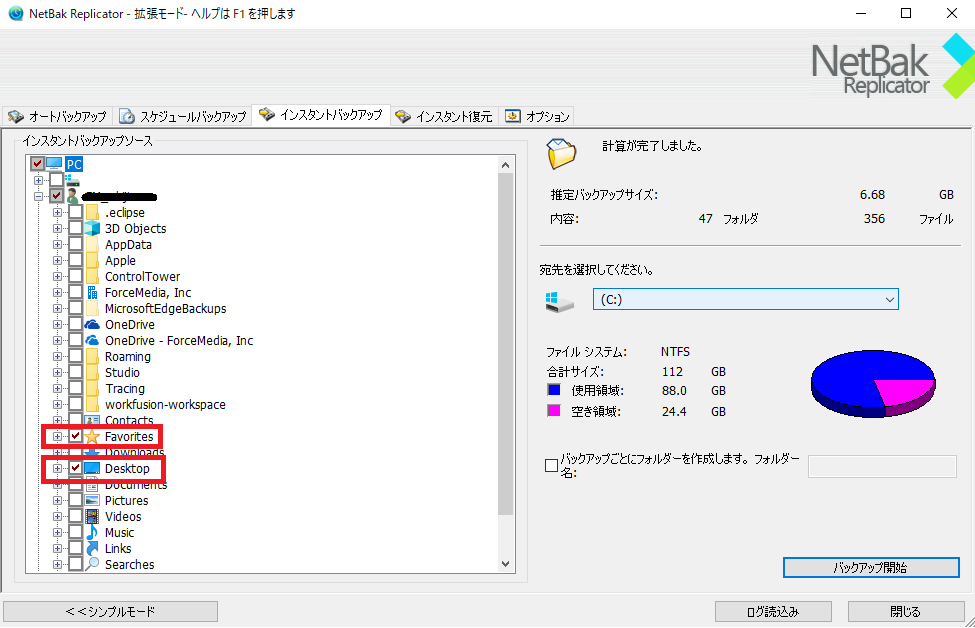Click the Pictures folder icon
The height and width of the screenshot is (628, 975).
(x=92, y=500)
